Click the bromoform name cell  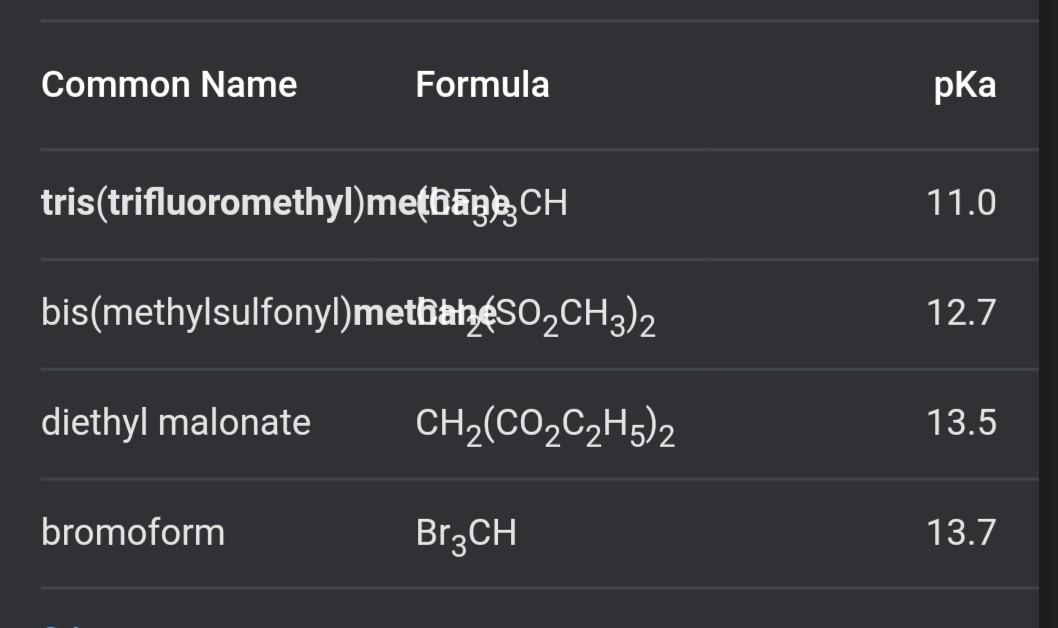pos(133,532)
